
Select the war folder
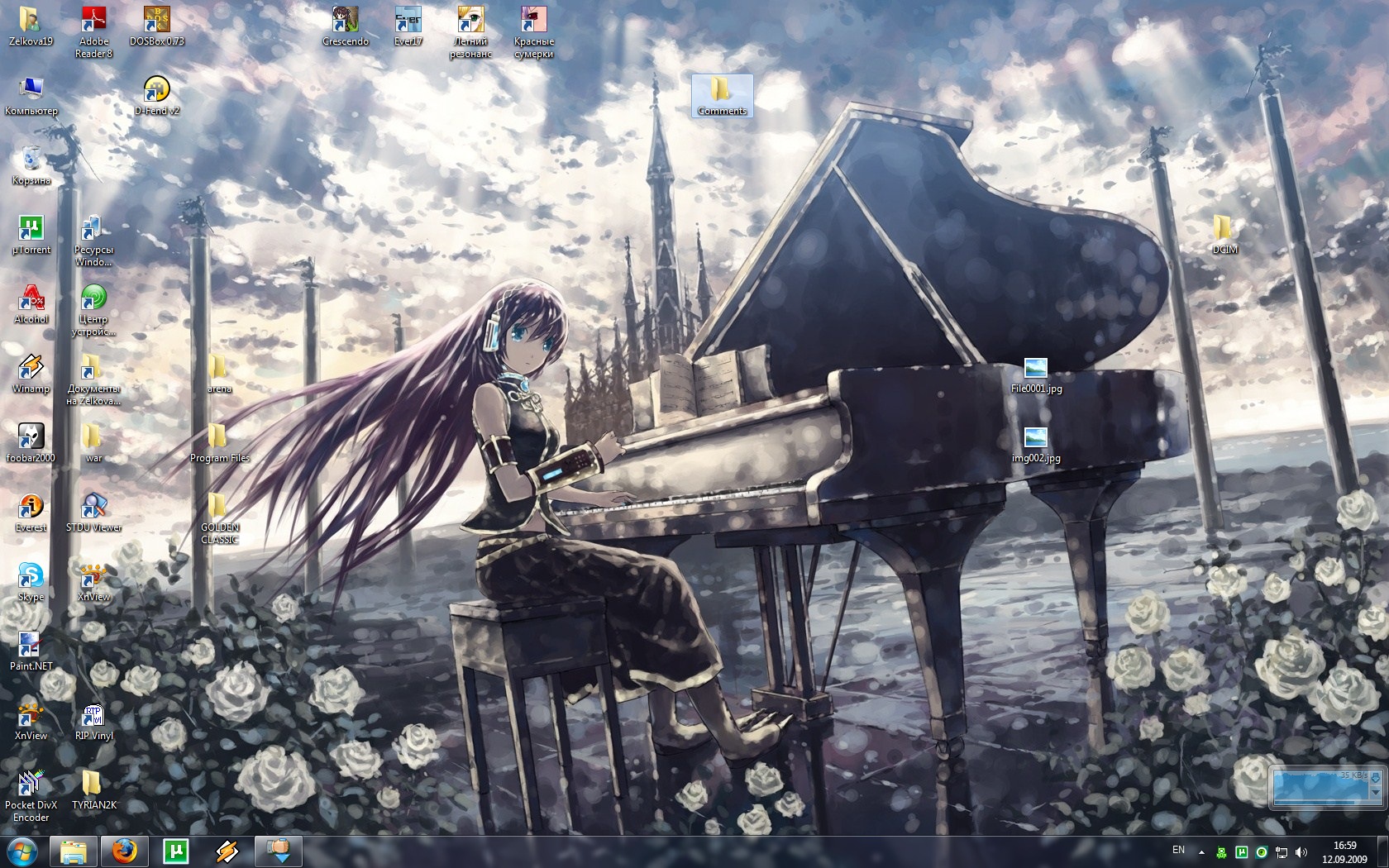point(93,443)
